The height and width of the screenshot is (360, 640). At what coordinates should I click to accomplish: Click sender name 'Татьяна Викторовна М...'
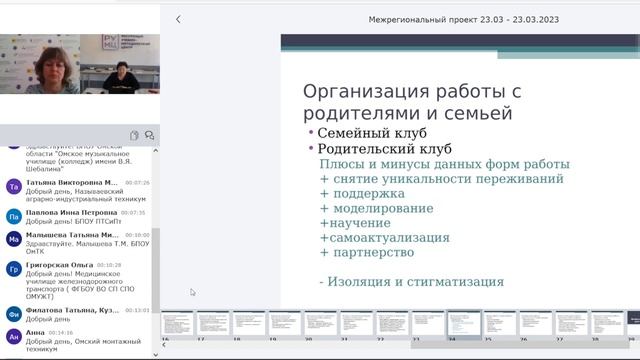tap(71, 182)
